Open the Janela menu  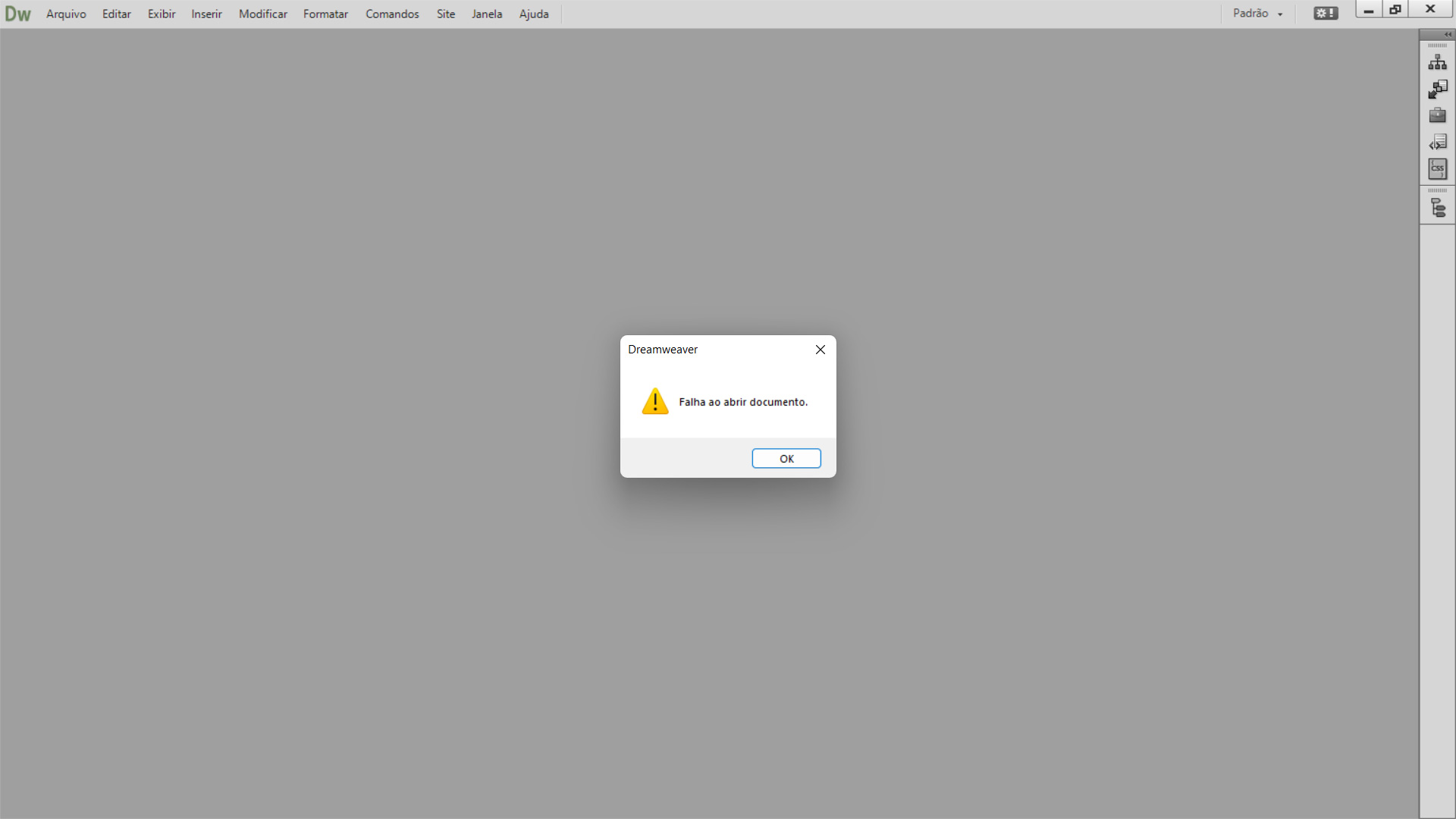coord(487,14)
